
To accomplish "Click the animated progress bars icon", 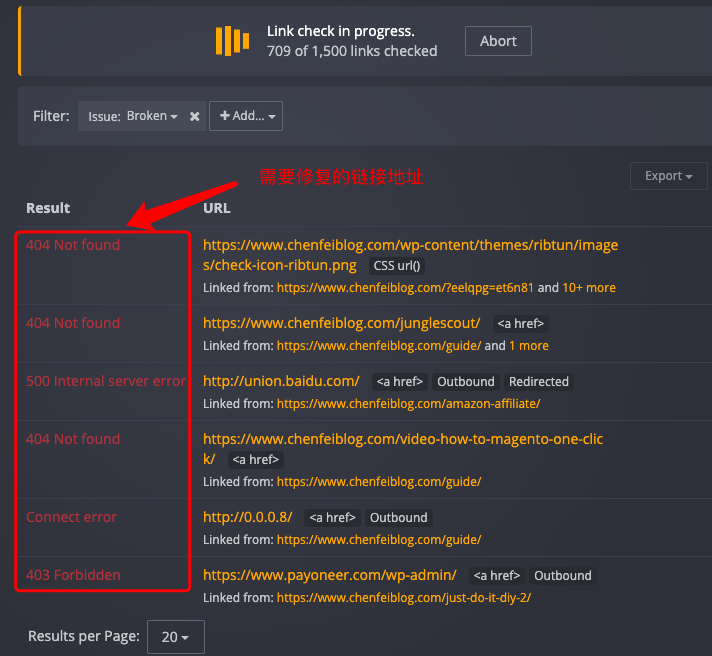I will [x=232, y=41].
